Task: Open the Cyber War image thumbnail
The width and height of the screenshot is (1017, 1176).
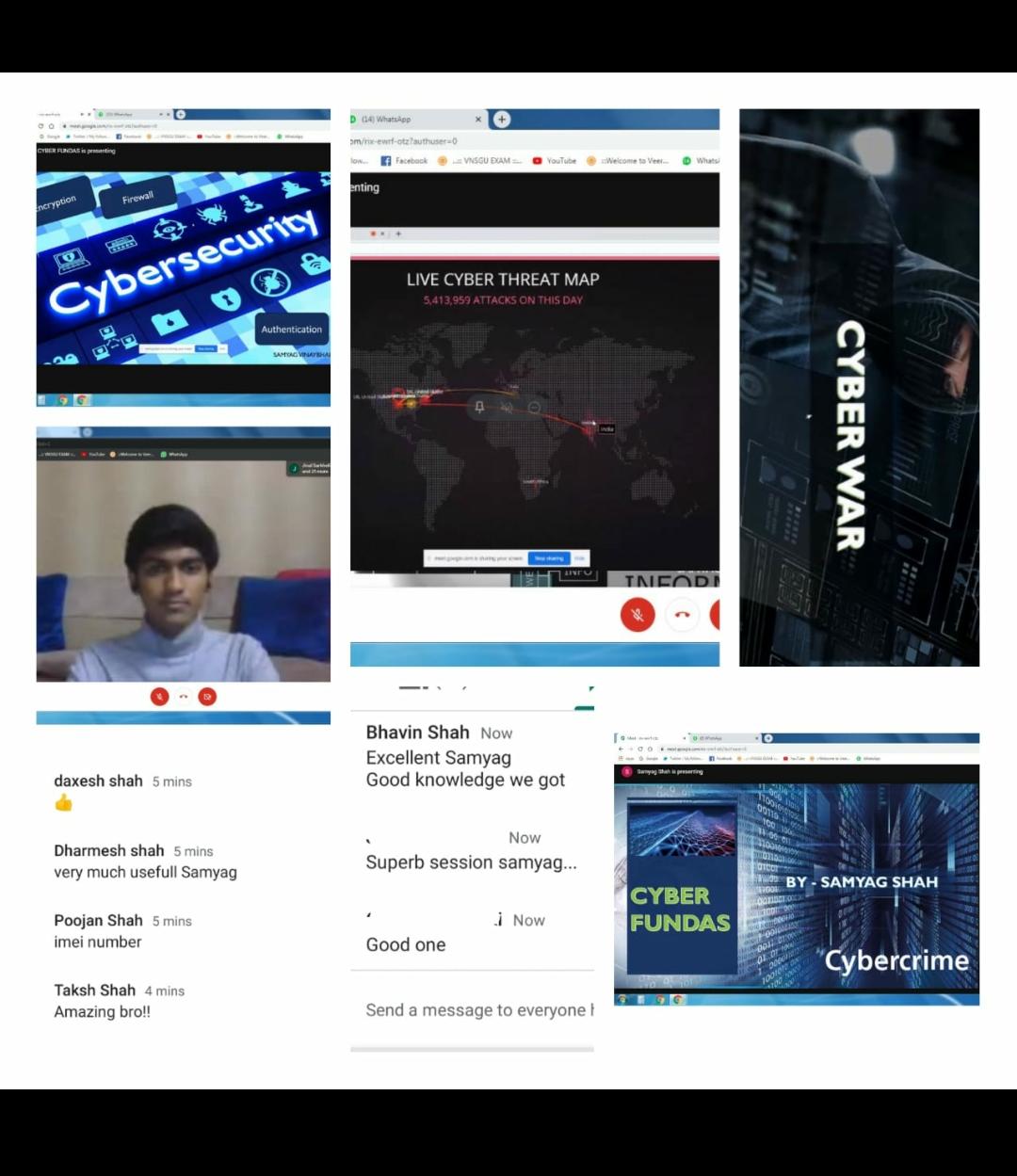Action: pos(859,387)
